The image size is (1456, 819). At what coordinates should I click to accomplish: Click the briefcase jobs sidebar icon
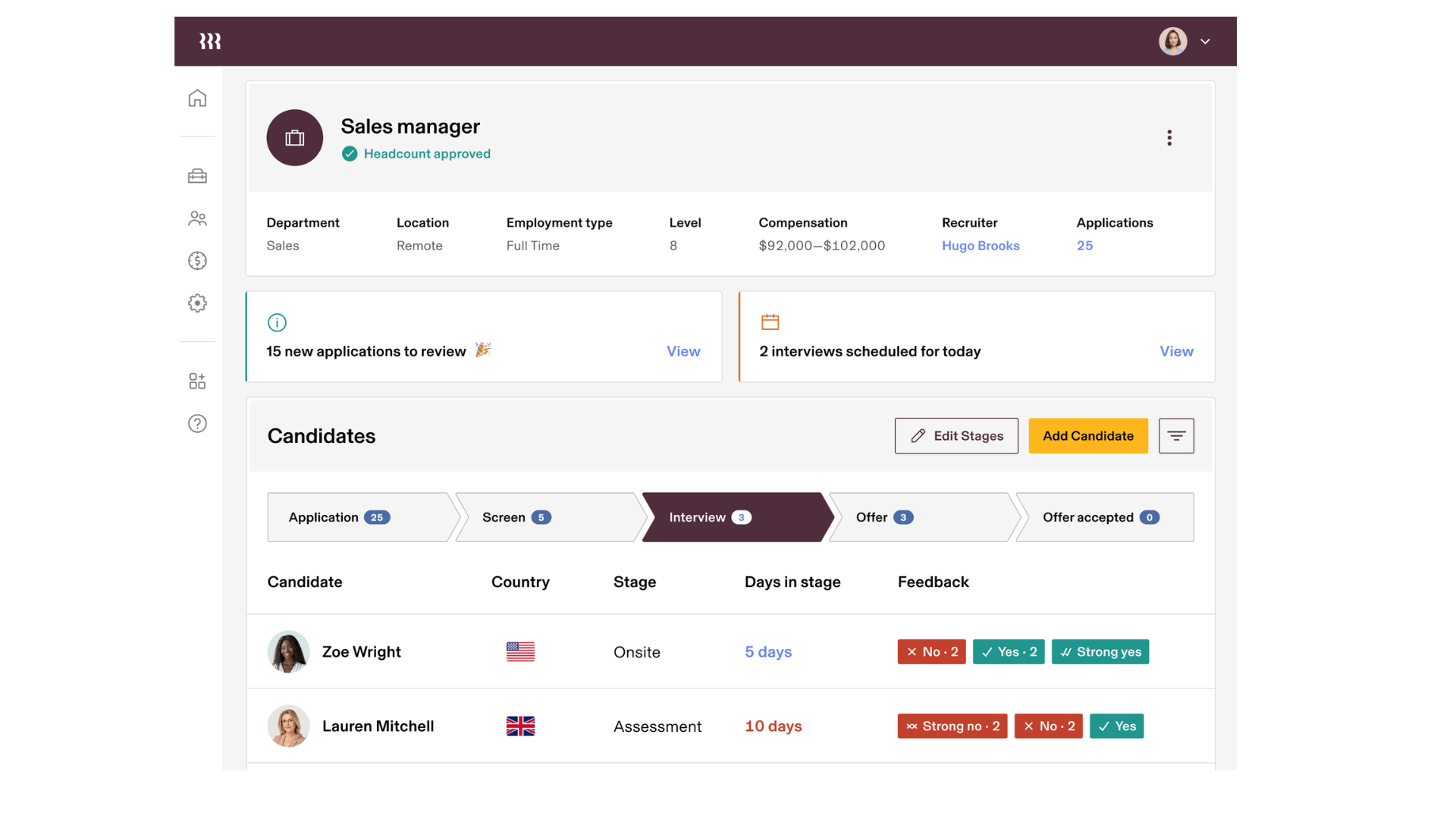pos(197,176)
